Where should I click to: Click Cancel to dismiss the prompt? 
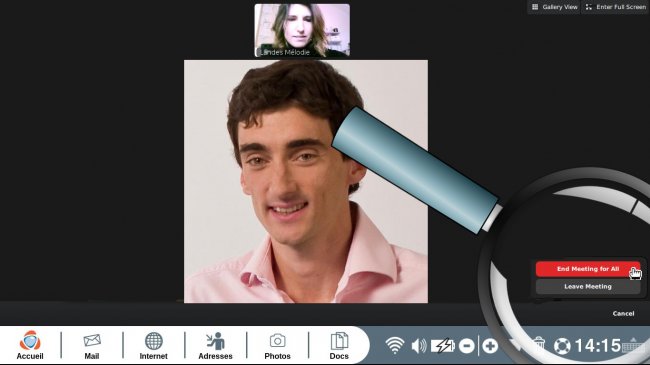tap(623, 313)
